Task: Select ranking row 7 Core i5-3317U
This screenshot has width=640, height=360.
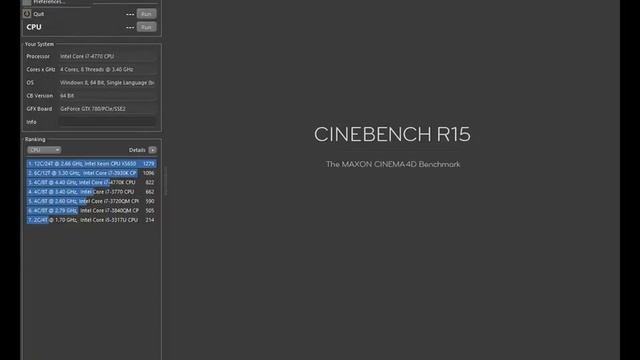Action: [91, 220]
